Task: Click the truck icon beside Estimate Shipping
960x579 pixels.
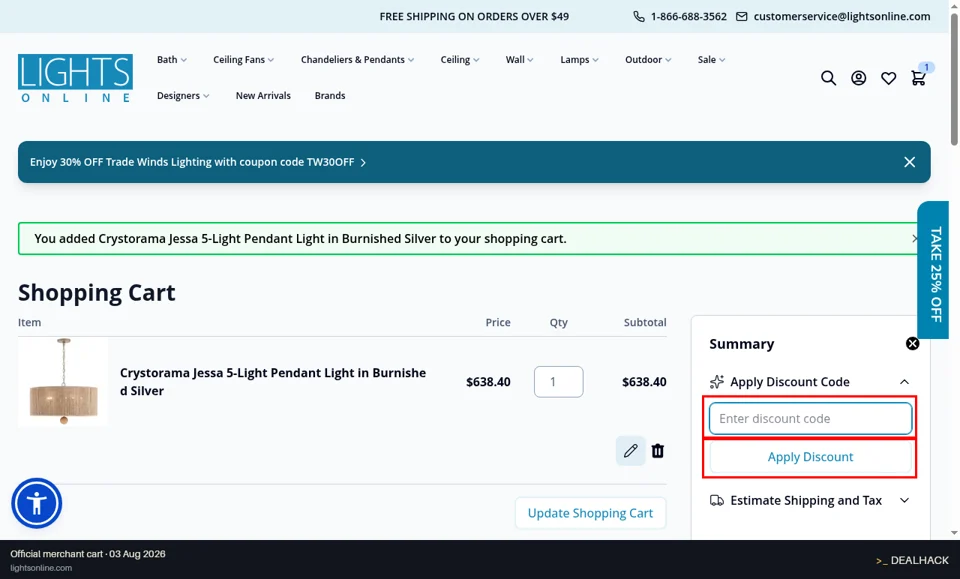Action: coord(716,501)
